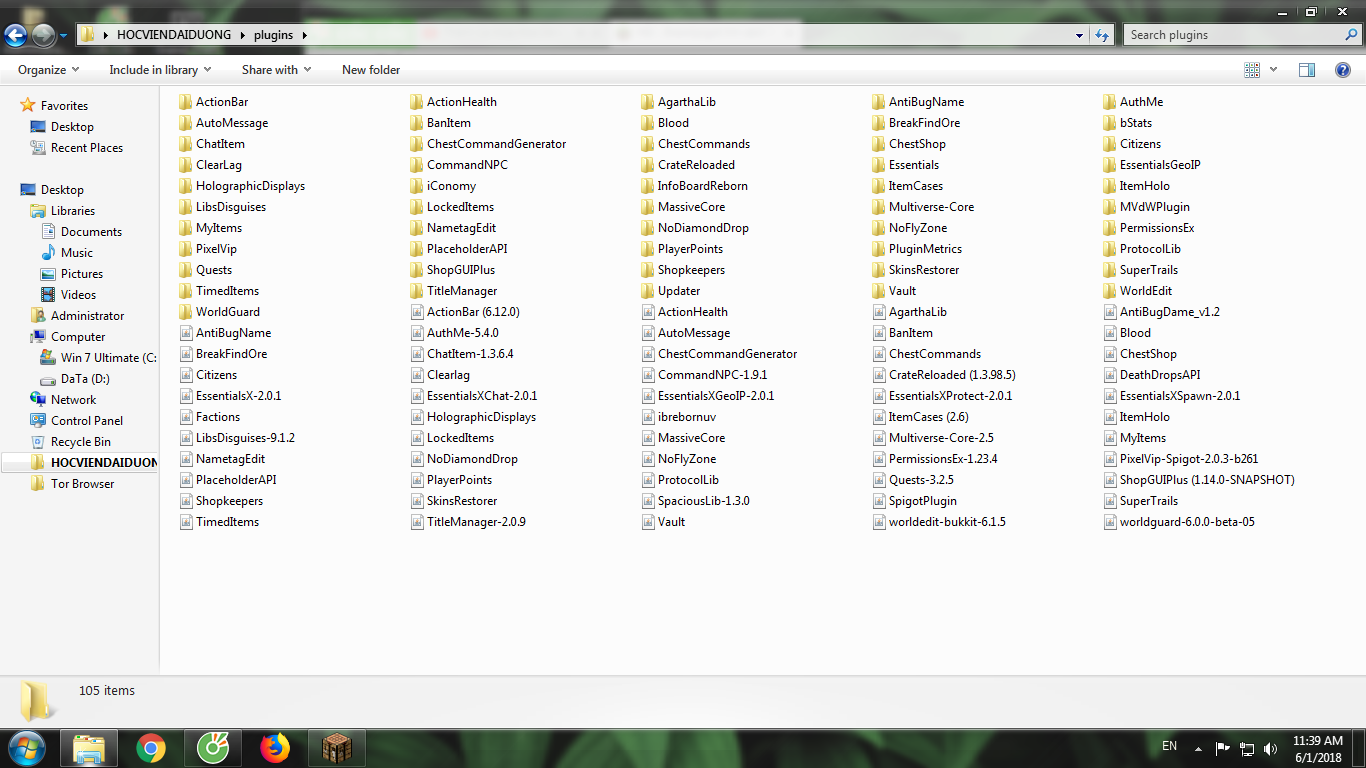Open the DaTa (D:) drive
1366x768 pixels.
85,379
